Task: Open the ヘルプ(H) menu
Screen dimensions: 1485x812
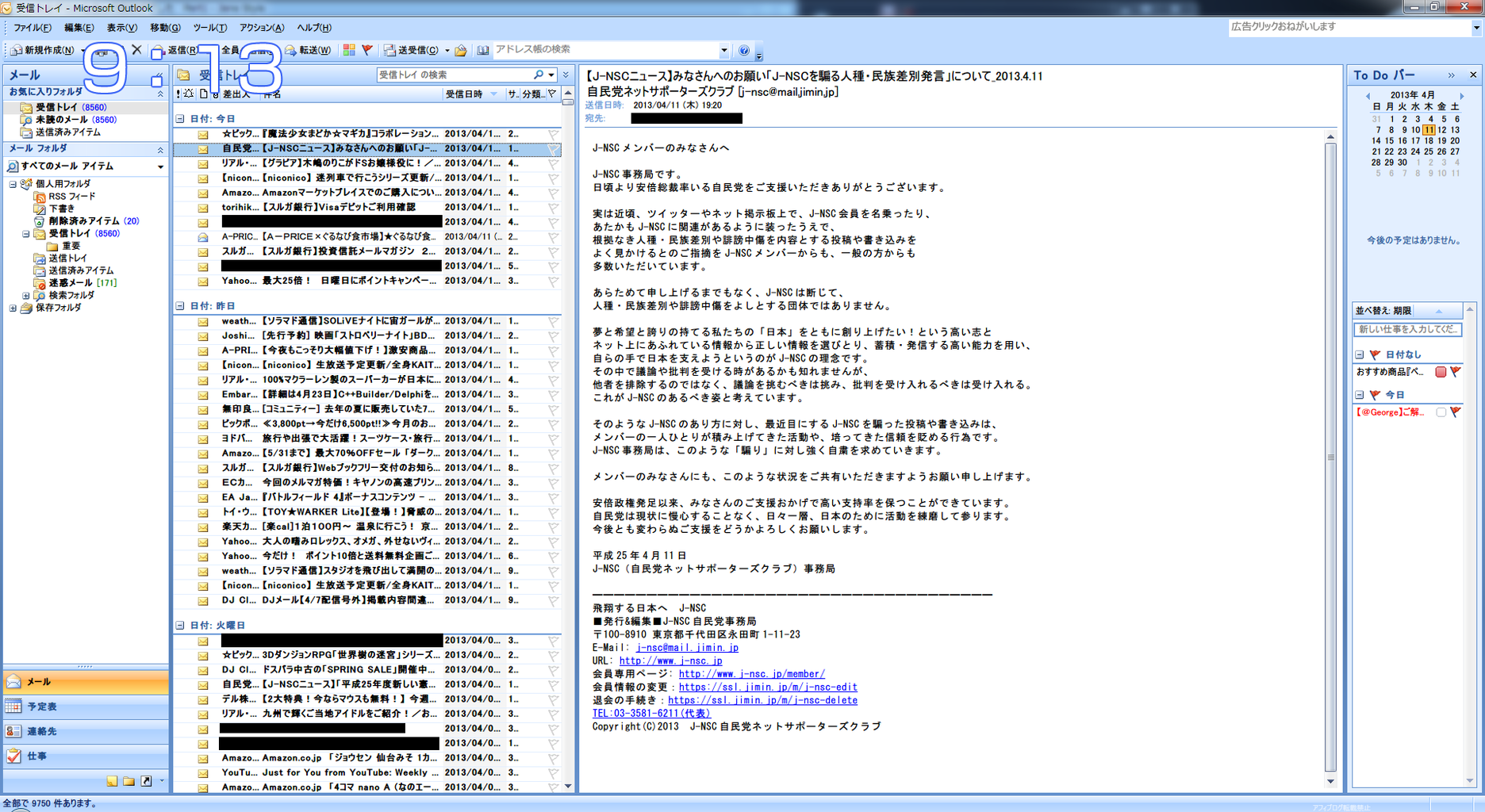Action: (314, 28)
